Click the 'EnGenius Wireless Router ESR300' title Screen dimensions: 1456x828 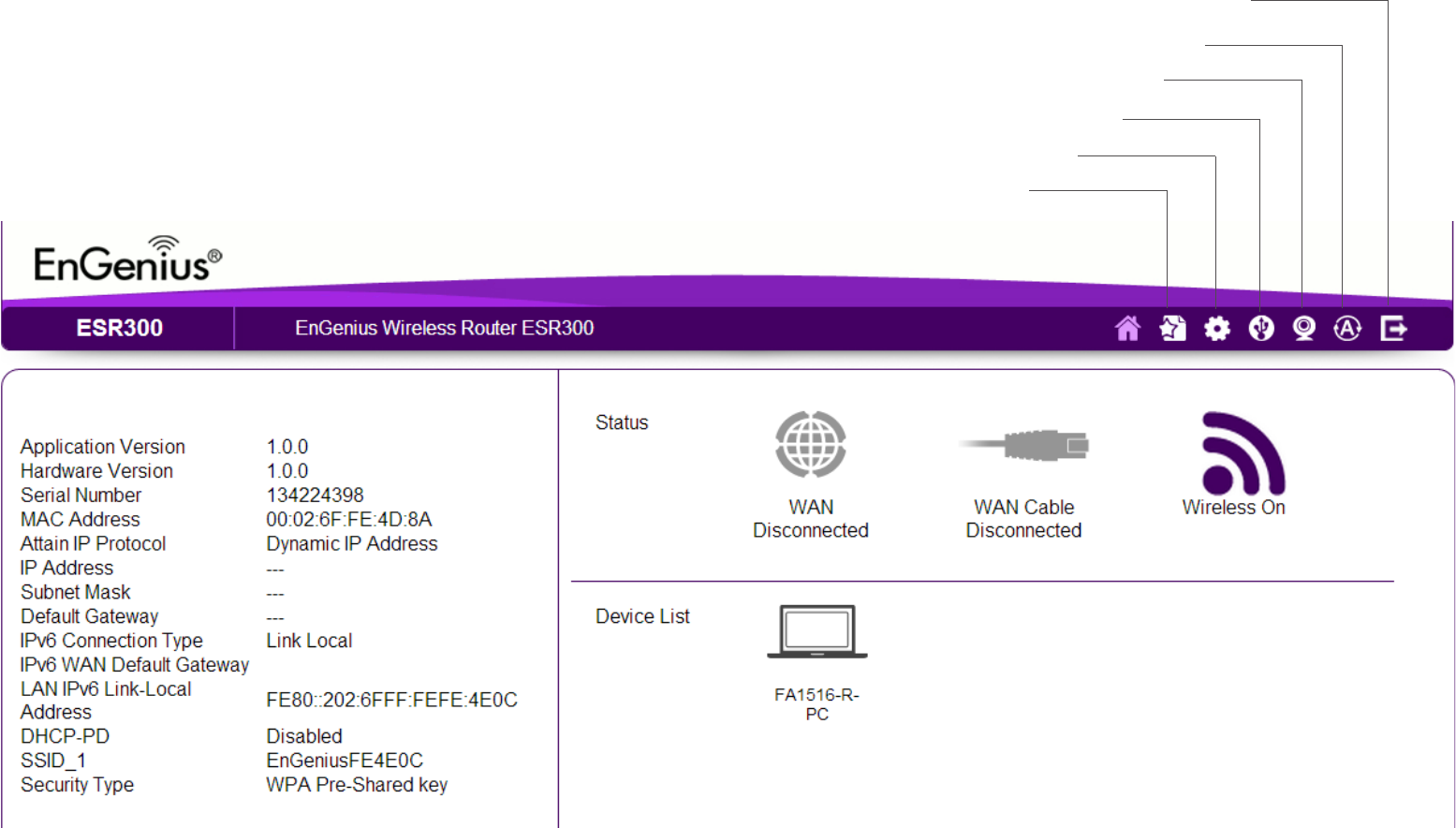[445, 328]
